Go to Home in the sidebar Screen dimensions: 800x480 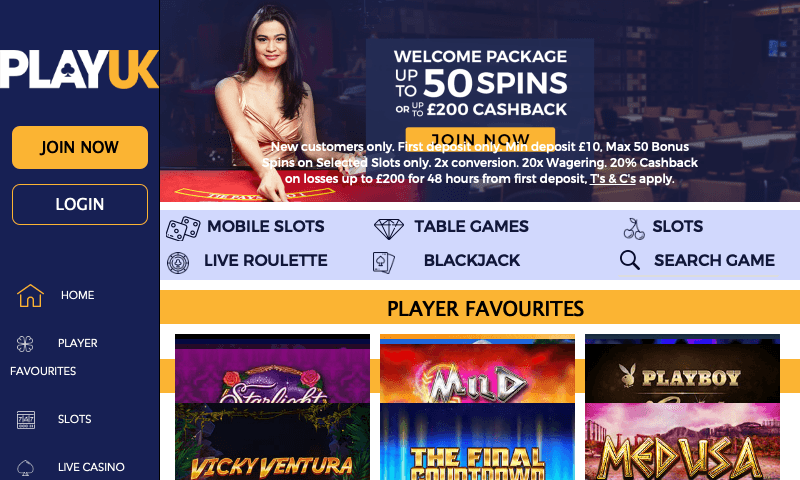click(x=78, y=295)
